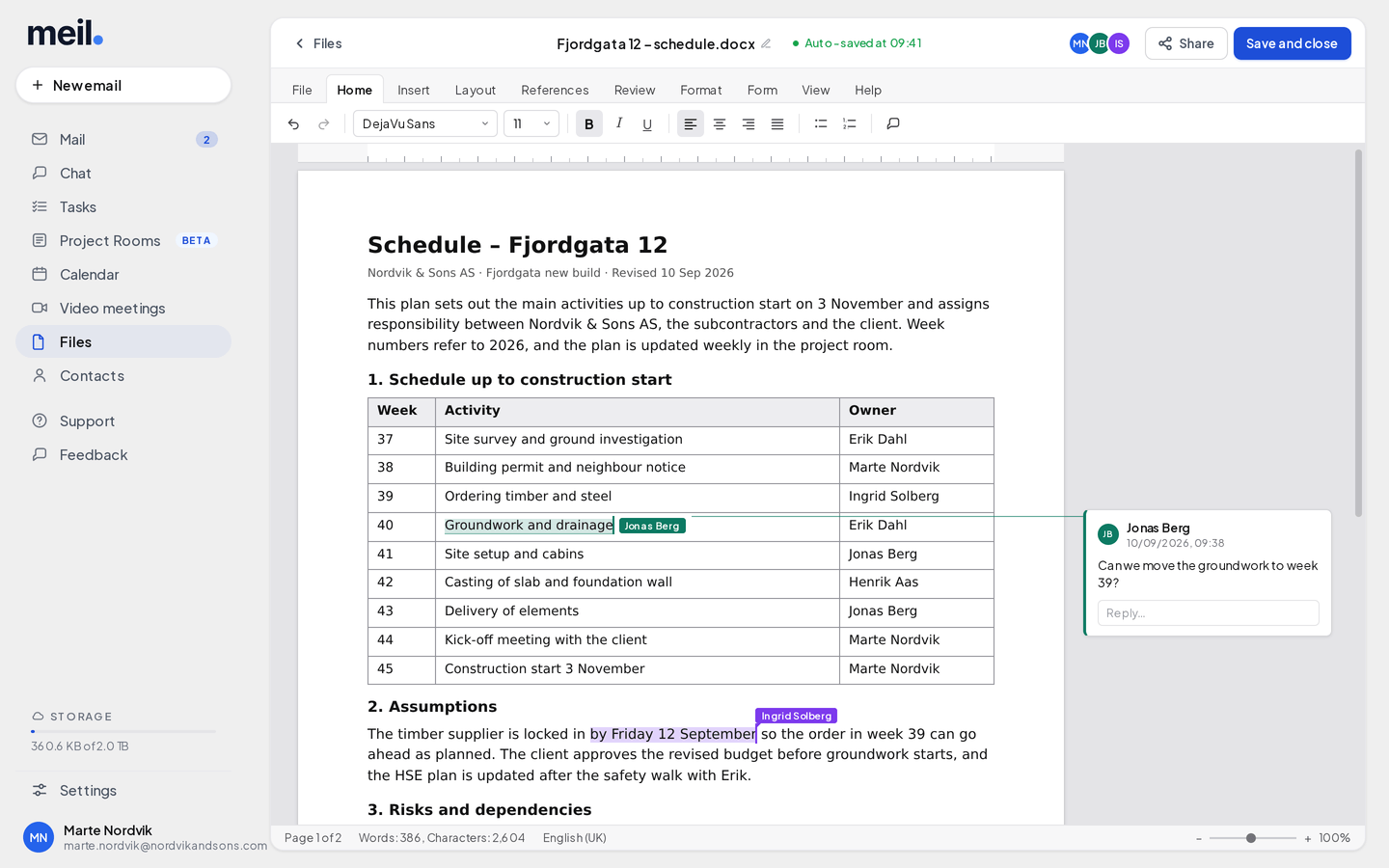Click the Page 1 of 2 indicator
This screenshot has width=1389, height=868.
(313, 838)
